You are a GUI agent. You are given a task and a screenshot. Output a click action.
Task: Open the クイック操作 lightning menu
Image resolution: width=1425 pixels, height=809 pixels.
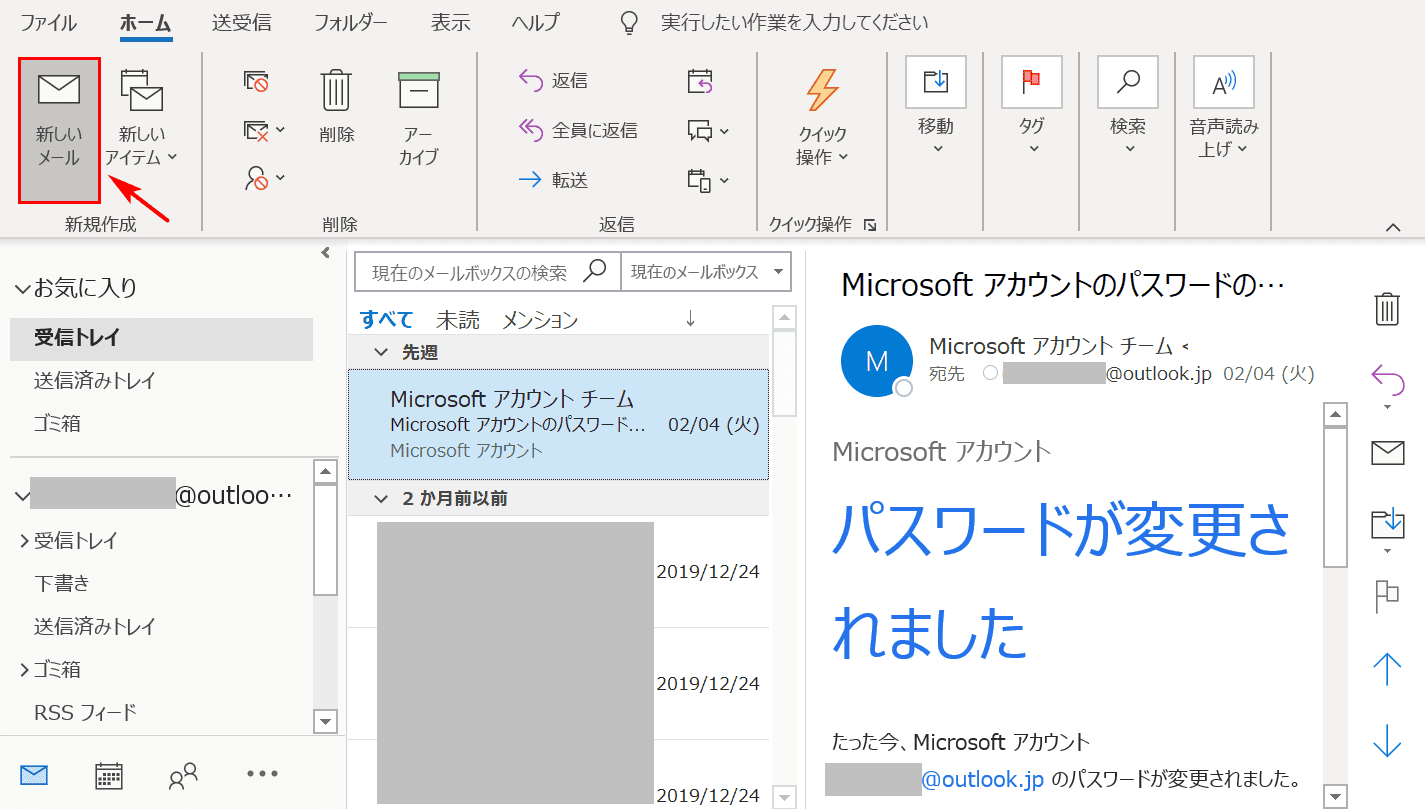click(x=822, y=118)
